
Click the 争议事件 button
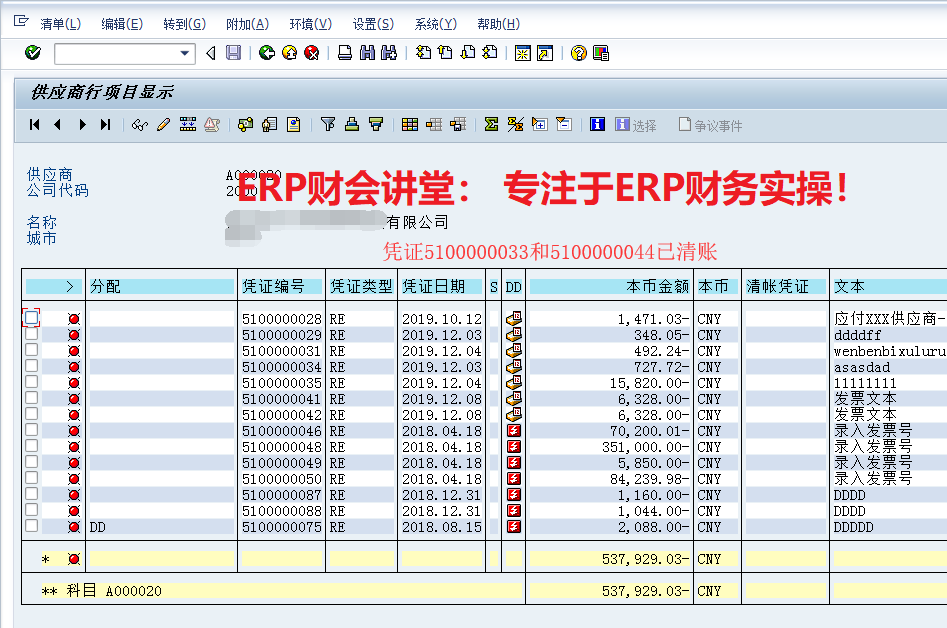coord(710,125)
